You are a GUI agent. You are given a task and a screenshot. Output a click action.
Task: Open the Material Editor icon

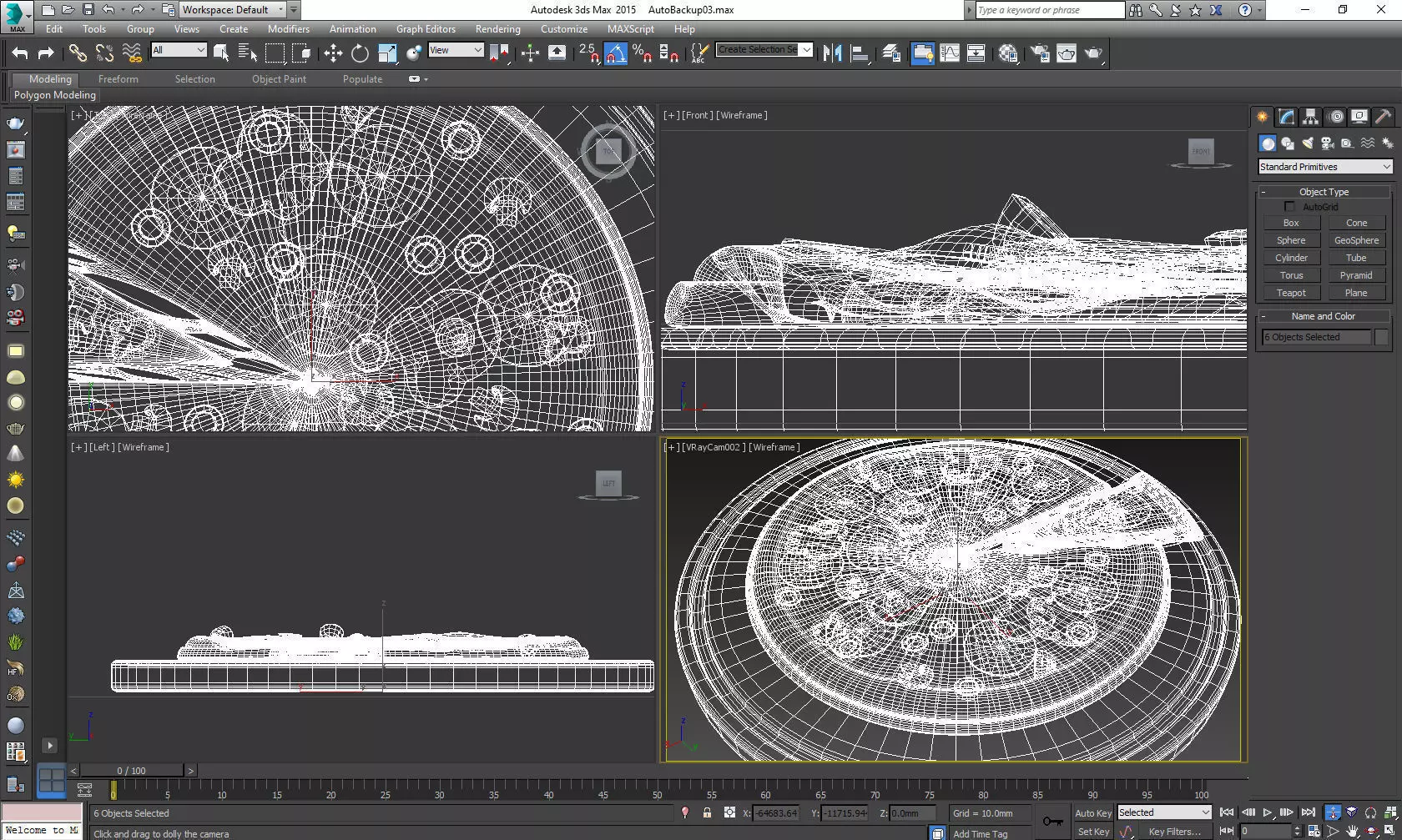pyautogui.click(x=1008, y=53)
